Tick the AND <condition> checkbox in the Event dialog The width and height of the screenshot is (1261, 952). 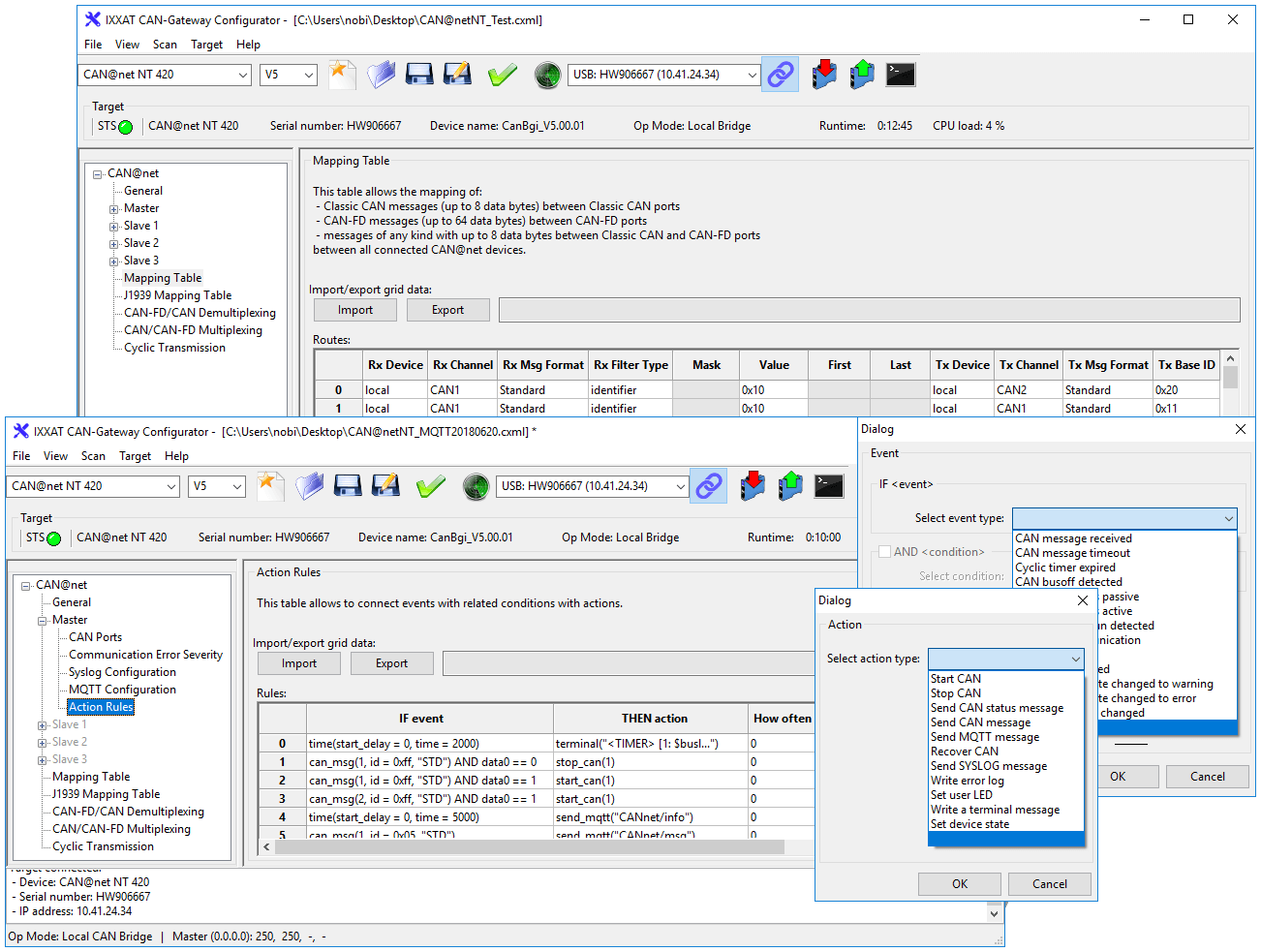(884, 552)
